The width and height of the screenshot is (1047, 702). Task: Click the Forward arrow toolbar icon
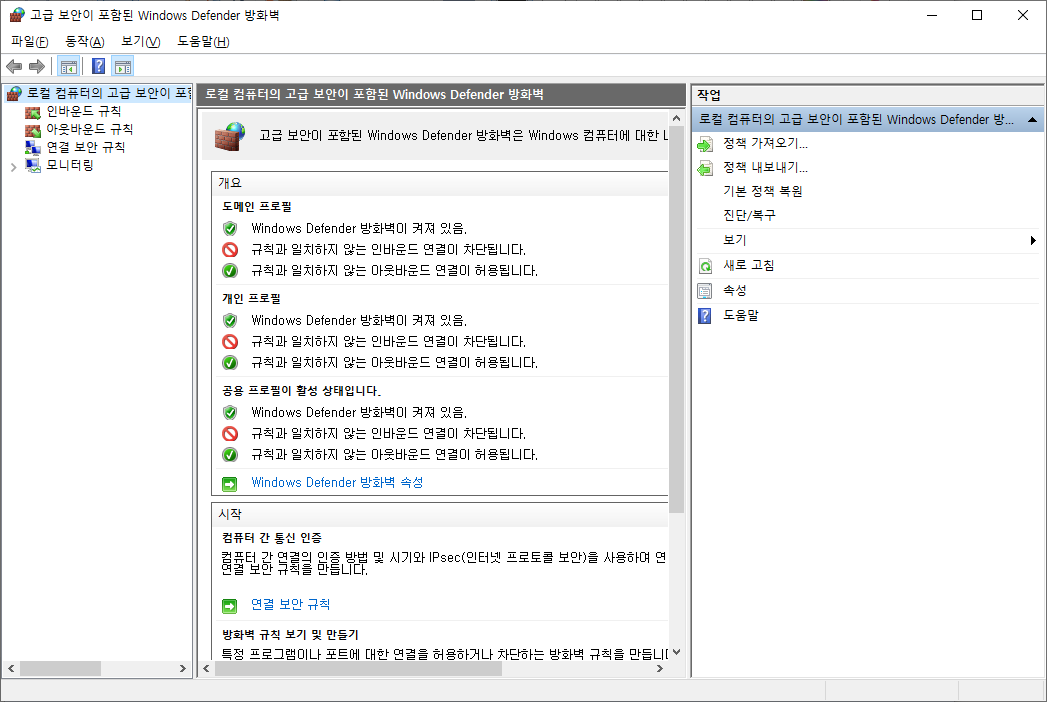pos(37,66)
